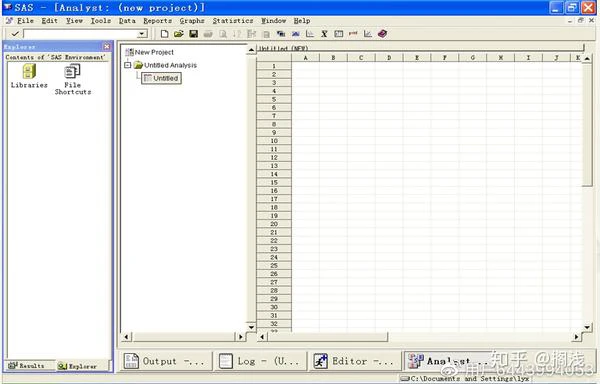Select the Untitled table tree item
Viewport: 600px width, 384px height.
[161, 78]
